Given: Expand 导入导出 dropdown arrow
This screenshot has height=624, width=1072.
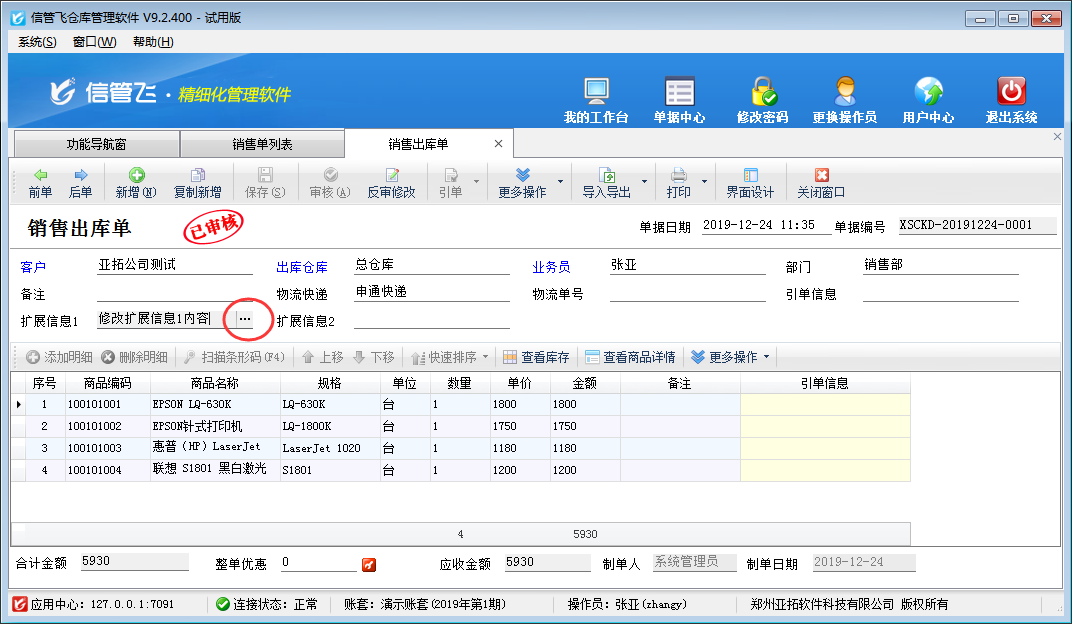Looking at the screenshot, I should pos(645,182).
